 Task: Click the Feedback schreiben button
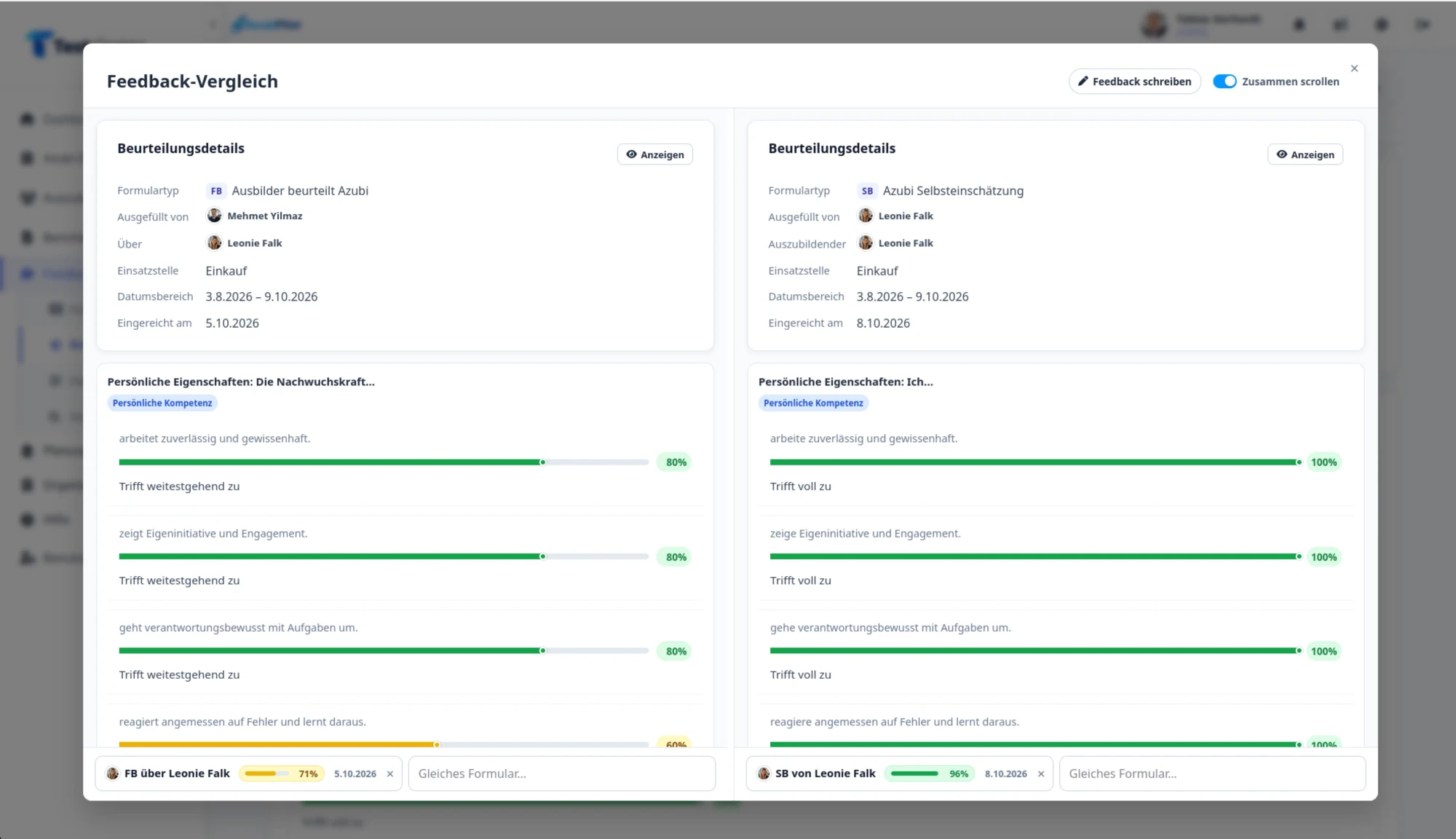(x=1134, y=82)
